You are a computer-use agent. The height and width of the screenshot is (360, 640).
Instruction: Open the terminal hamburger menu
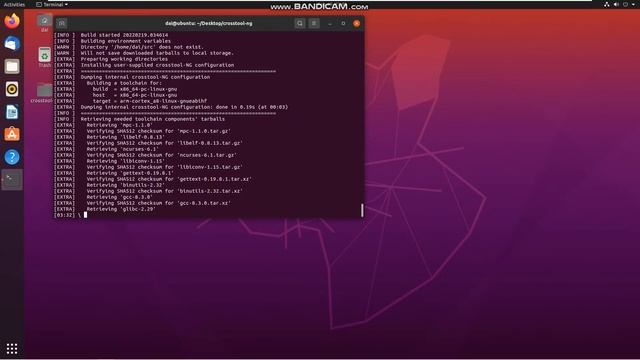[314, 23]
